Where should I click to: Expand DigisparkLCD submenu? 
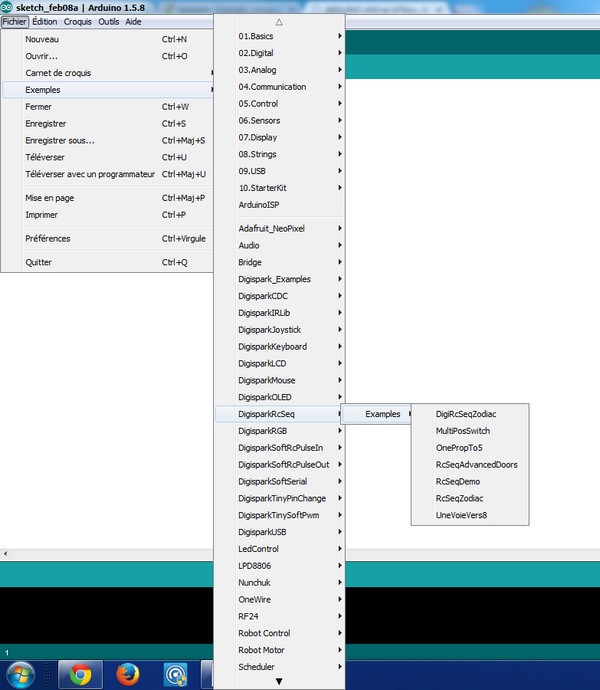[x=280, y=363]
